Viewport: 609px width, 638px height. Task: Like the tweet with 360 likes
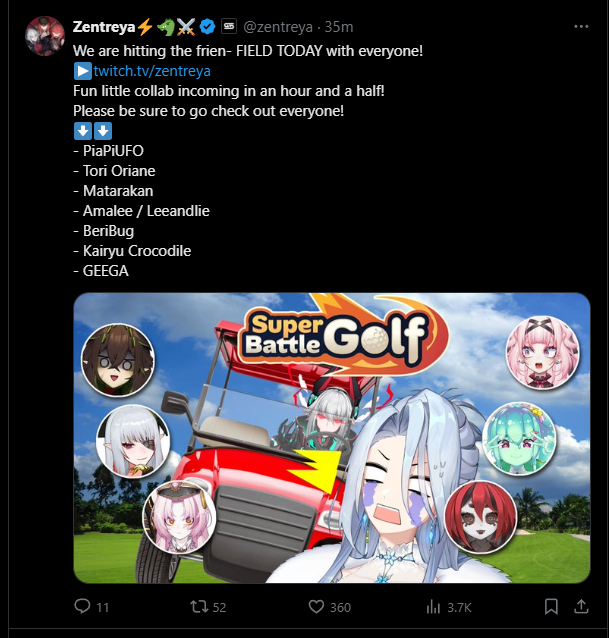tap(316, 607)
